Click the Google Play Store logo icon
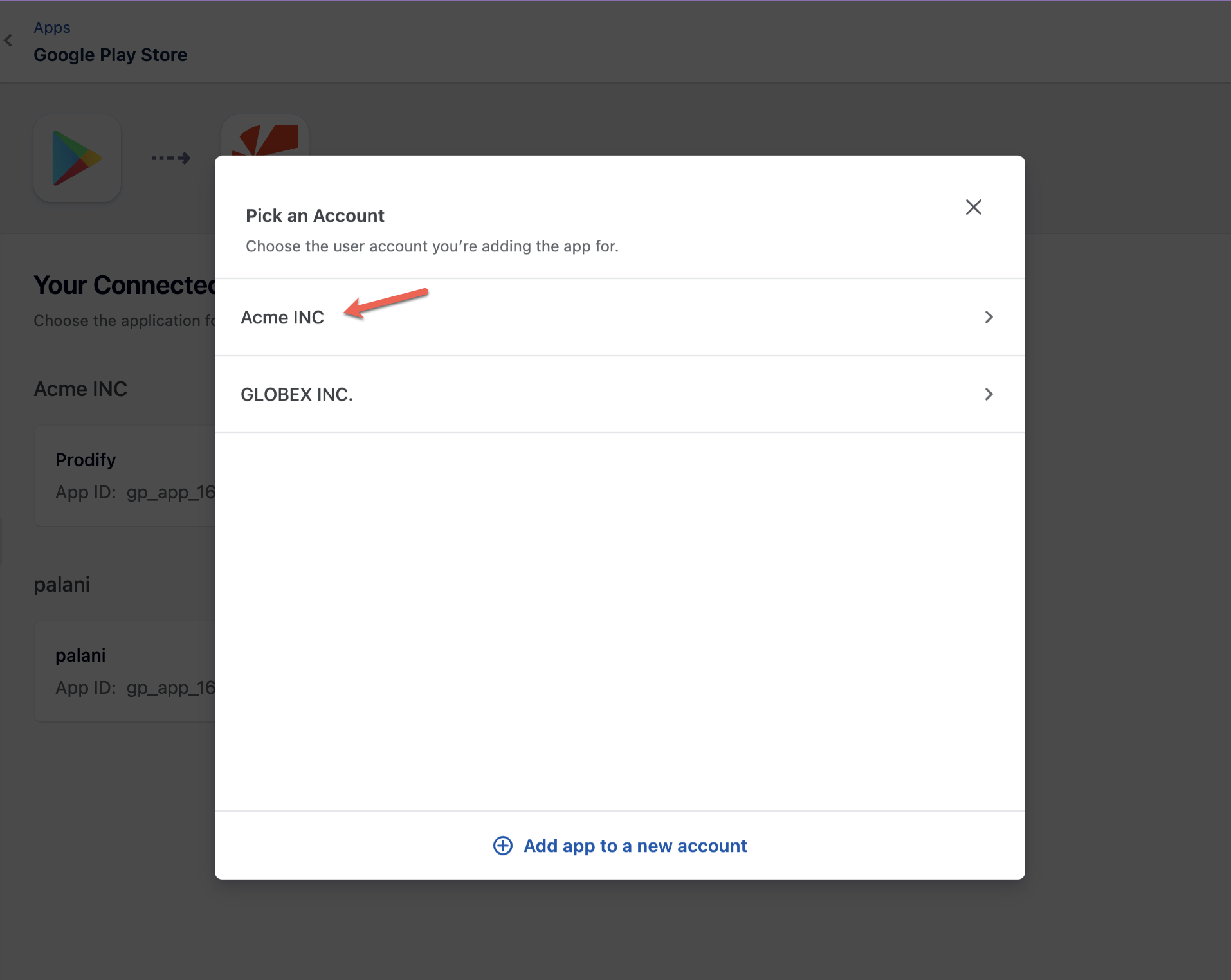Screen dimensions: 1231x980 [x=77, y=158]
